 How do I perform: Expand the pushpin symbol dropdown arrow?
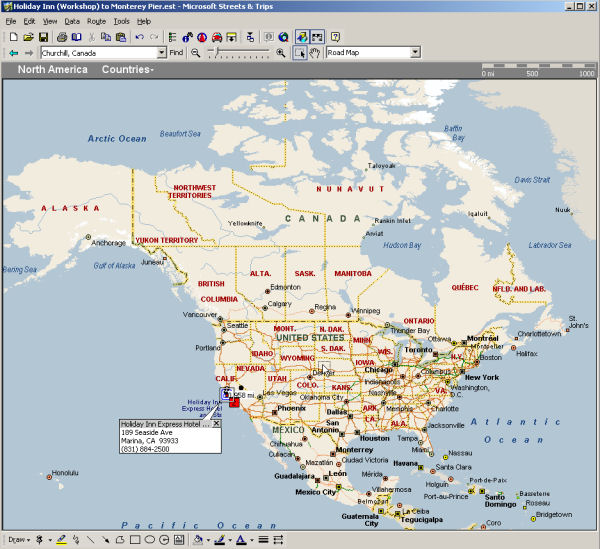tap(50, 540)
